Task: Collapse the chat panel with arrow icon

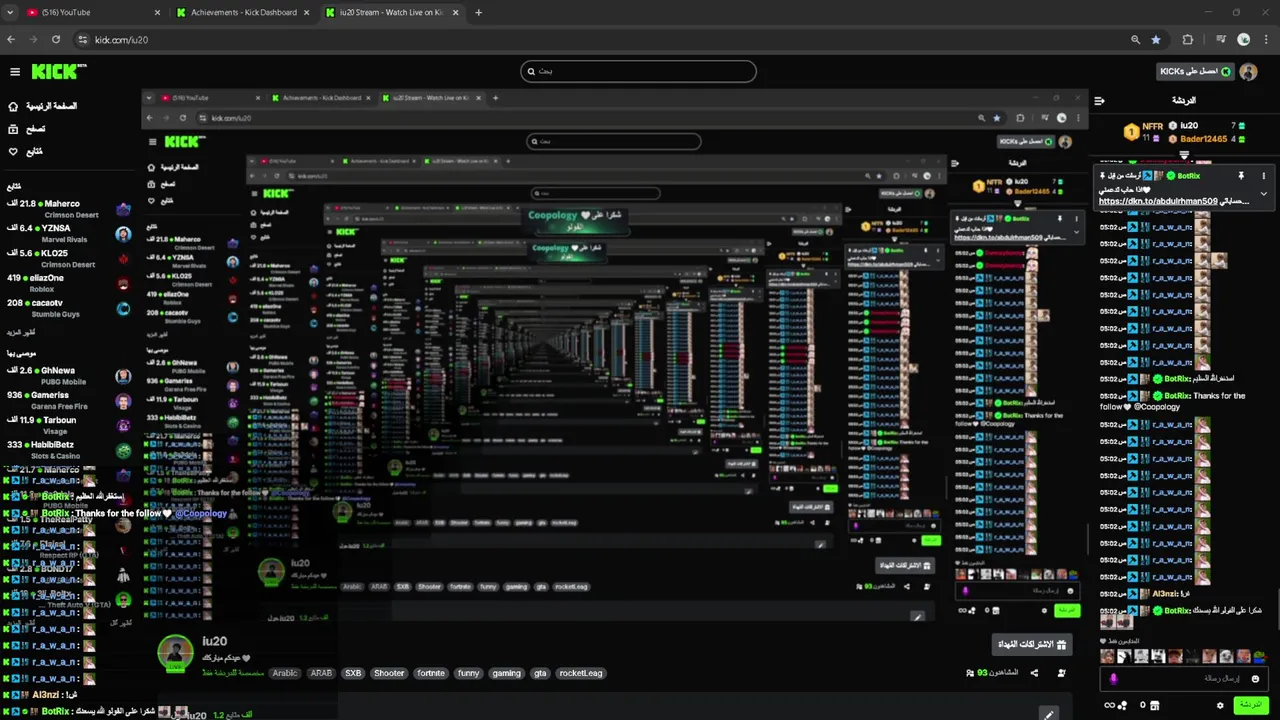Action: point(1099,101)
